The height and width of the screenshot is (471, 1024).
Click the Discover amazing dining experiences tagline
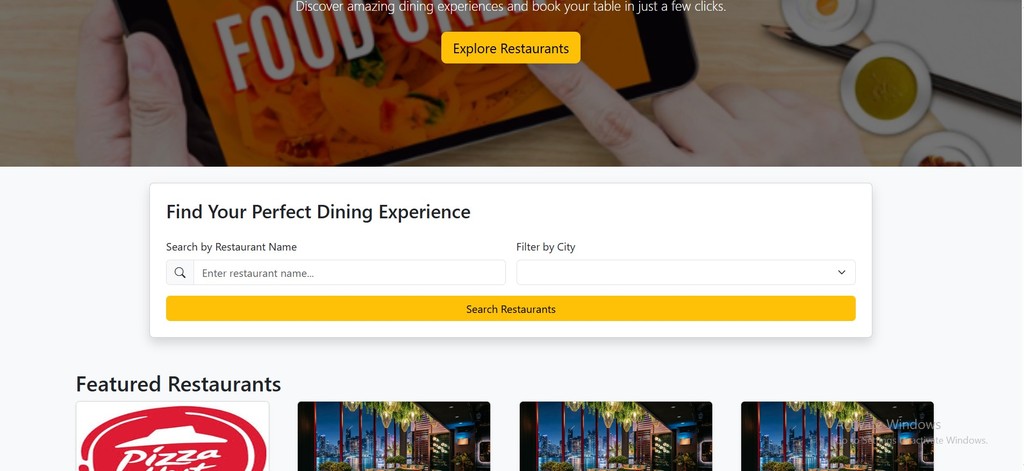point(510,7)
